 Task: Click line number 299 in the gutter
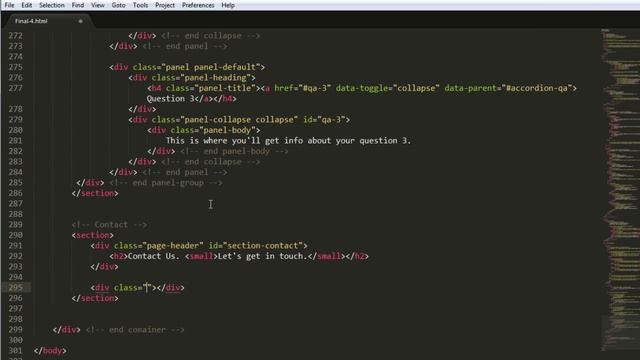pos(16,330)
